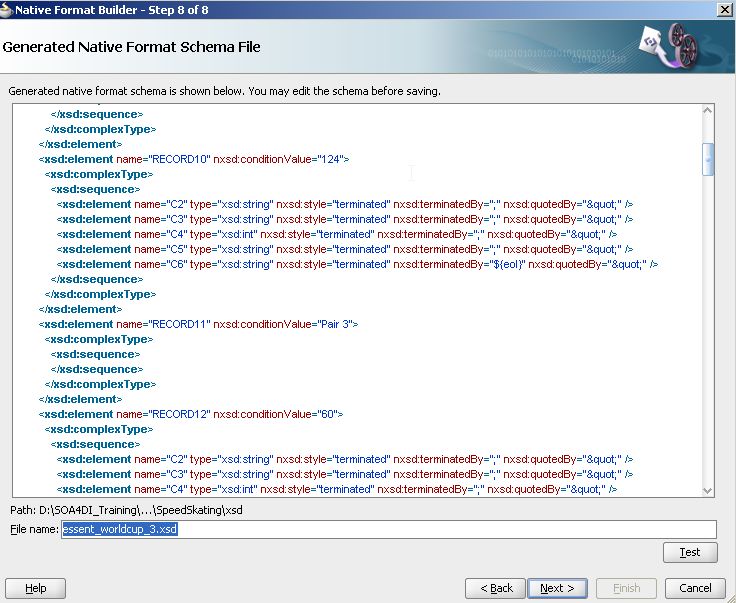This screenshot has height=603, width=736.
Task: Click the RECORD10 element line in the schema
Action: [193, 159]
